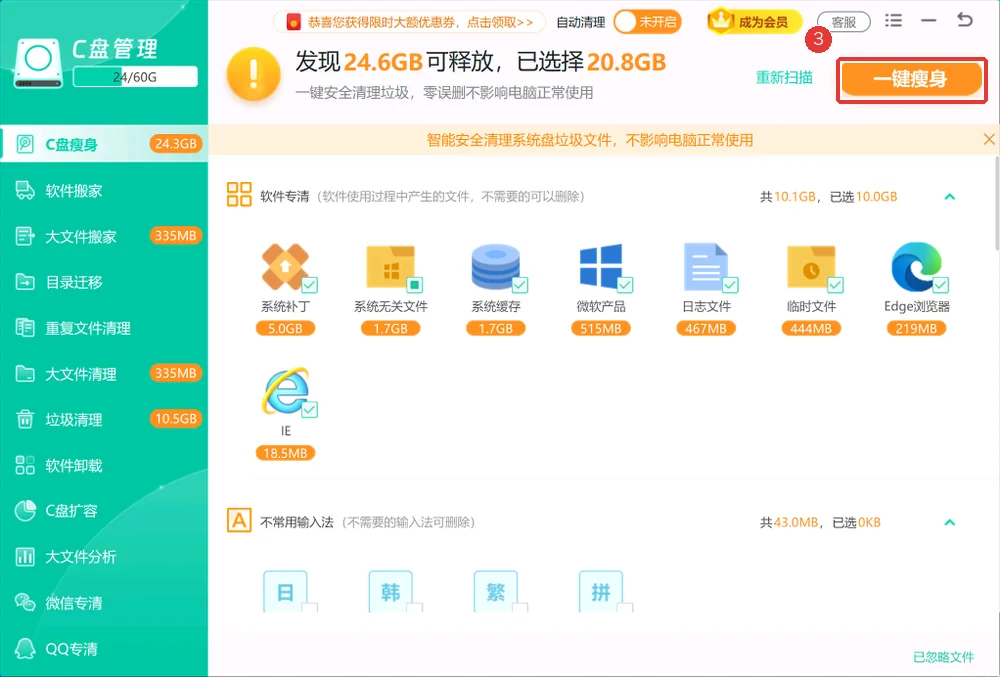Collapse the 软件专清 section chevron
This screenshot has width=1000, height=677.
coord(950,196)
